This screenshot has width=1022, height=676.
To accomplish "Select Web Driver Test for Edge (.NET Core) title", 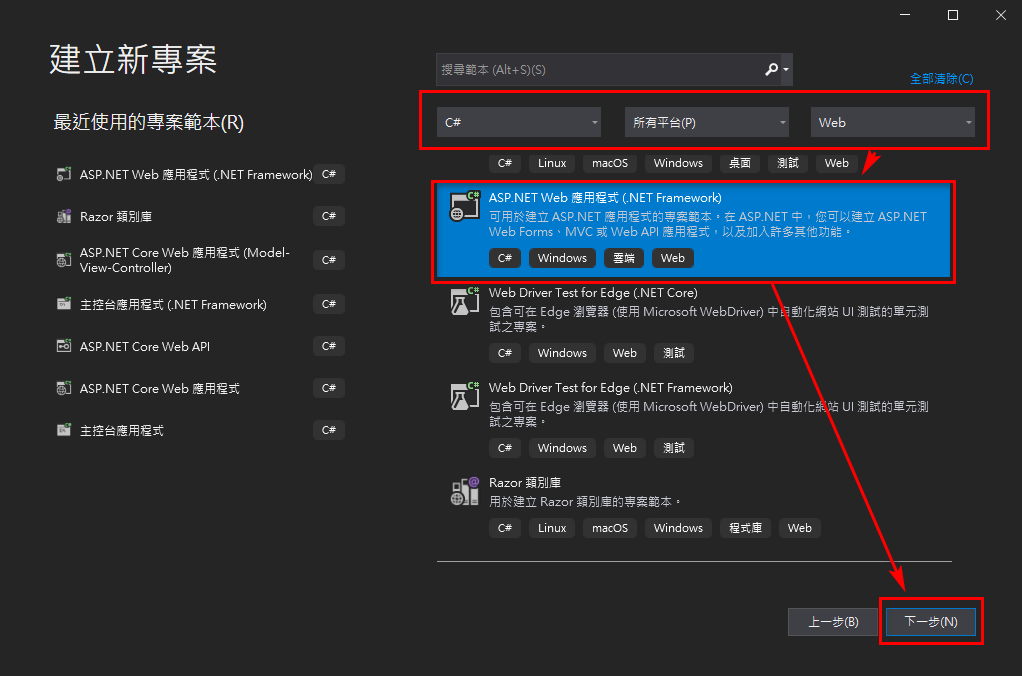I will pos(593,293).
